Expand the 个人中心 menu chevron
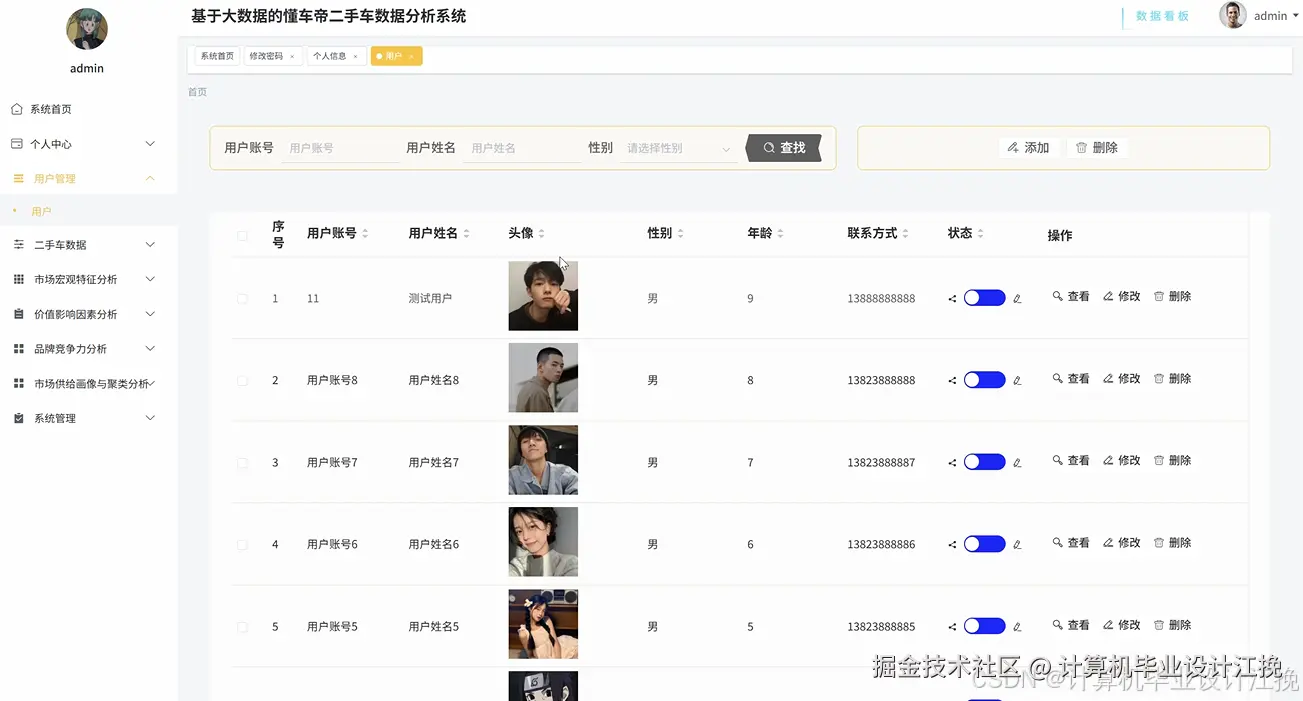The width and height of the screenshot is (1303, 701). click(150, 144)
